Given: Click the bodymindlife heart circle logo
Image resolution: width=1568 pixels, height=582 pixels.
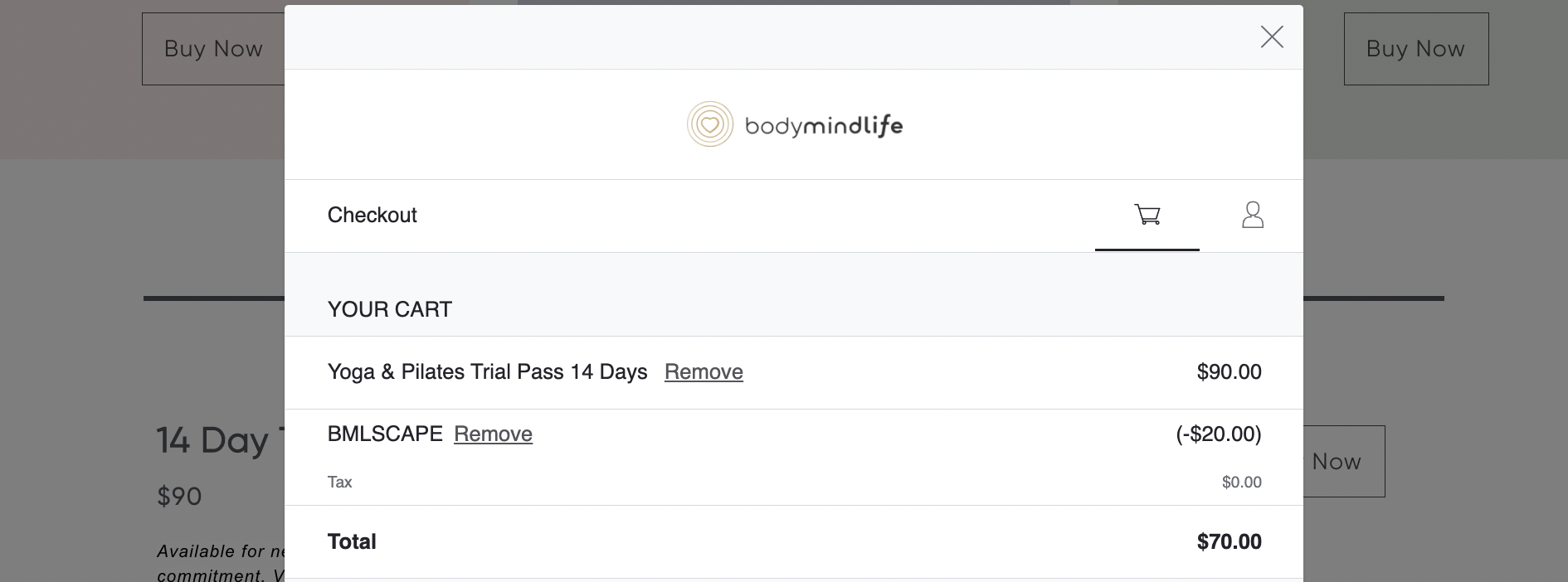Looking at the screenshot, I should click(710, 124).
